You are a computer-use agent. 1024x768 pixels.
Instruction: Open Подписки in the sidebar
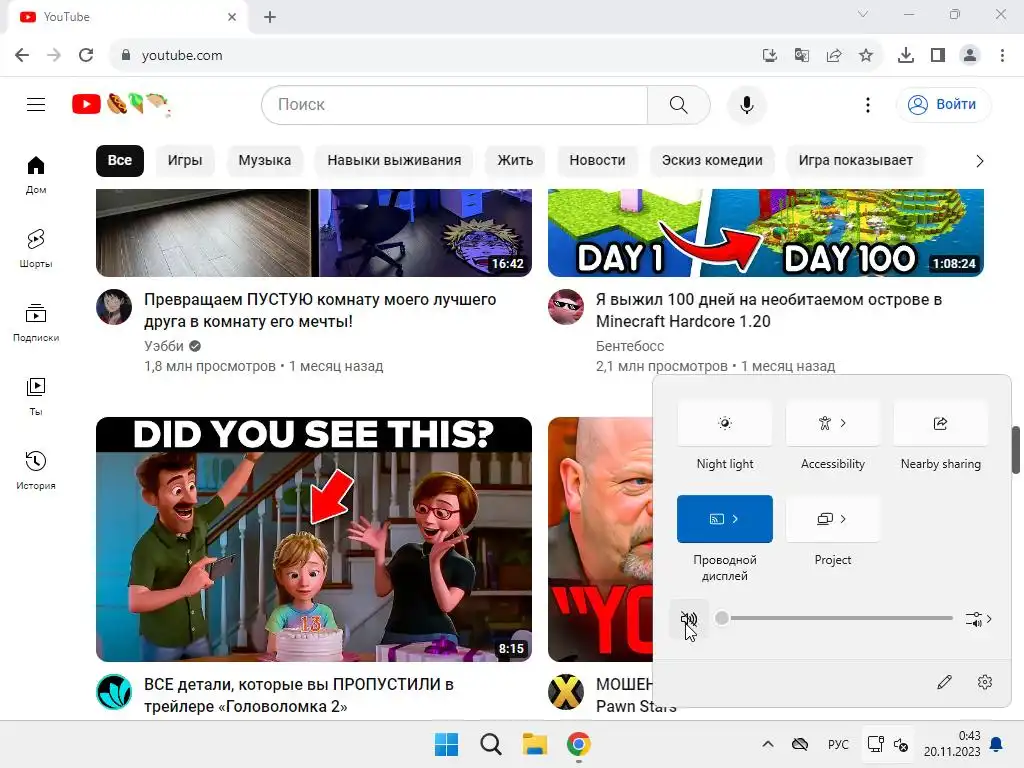(x=36, y=323)
